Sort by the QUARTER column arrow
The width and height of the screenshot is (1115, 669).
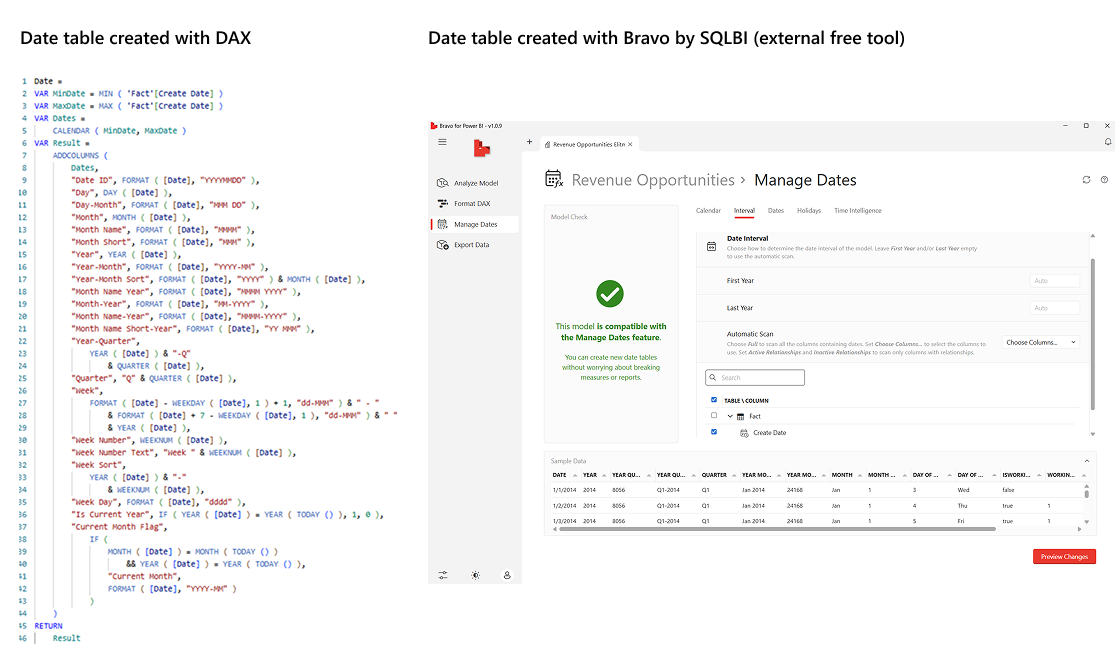(735, 475)
